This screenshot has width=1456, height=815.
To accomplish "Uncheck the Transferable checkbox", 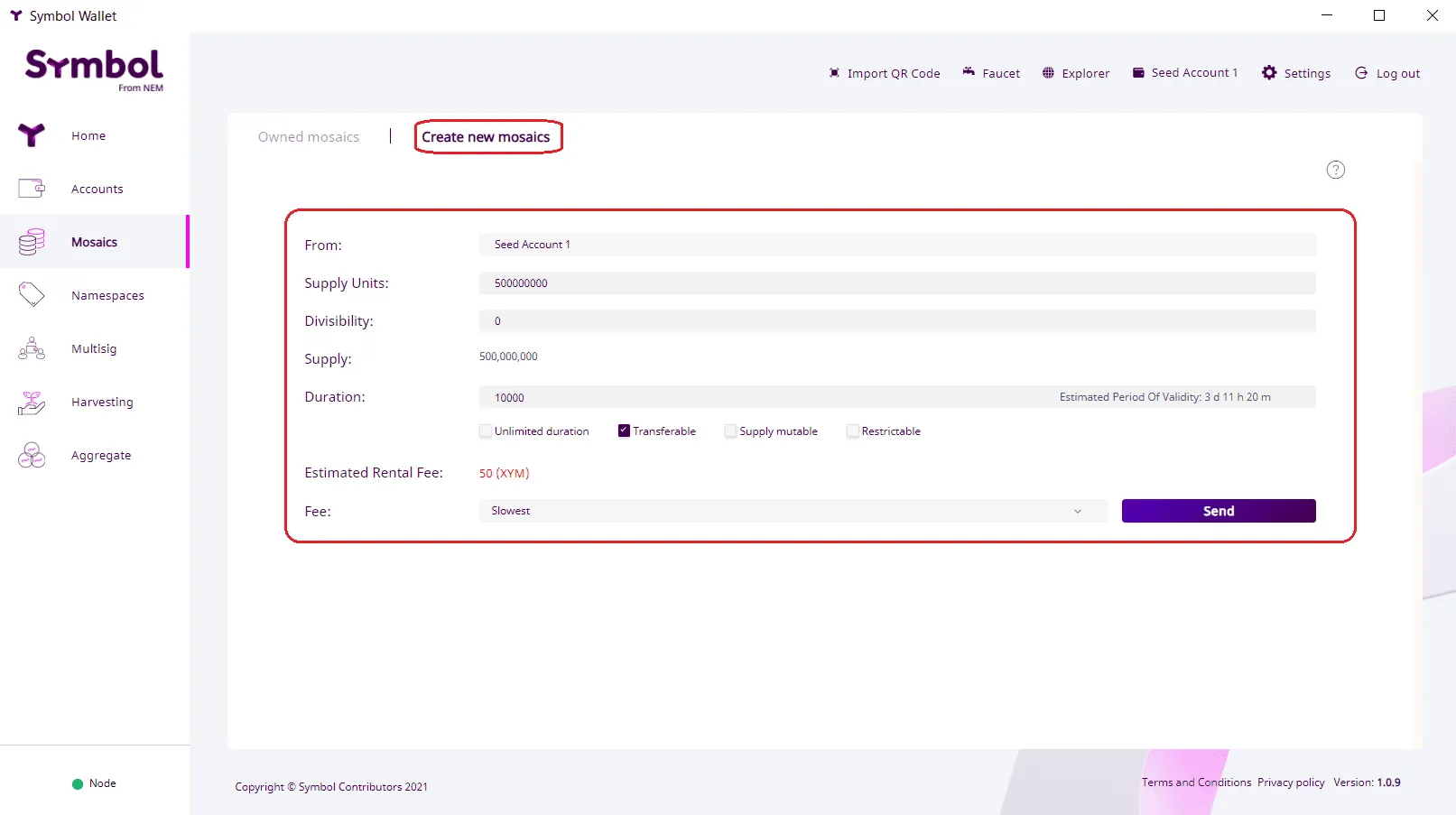I will (x=624, y=431).
